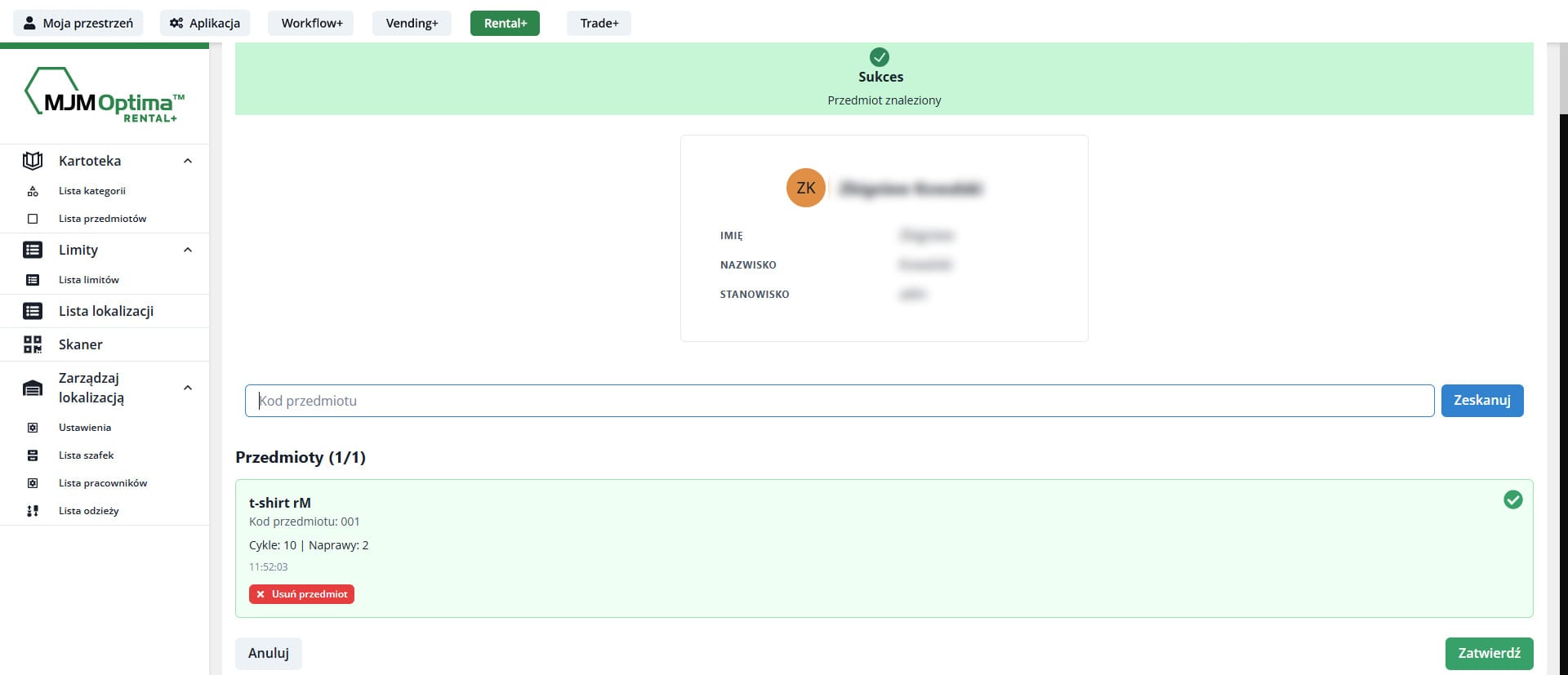Click the Ustawienia settings icon

coord(33,428)
